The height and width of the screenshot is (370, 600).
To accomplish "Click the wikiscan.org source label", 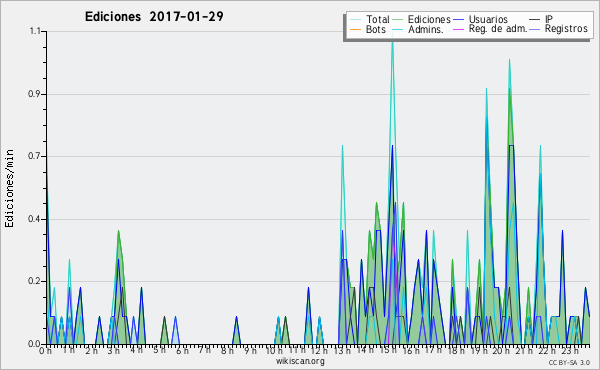I will pyautogui.click(x=300, y=361).
